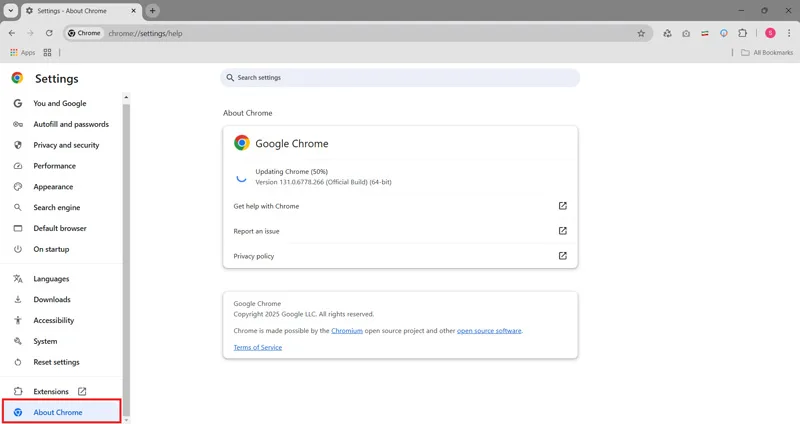Screen dimensions: 800x424
Task: Click the Version 131.0.6778.266 text
Action: pos(323,182)
